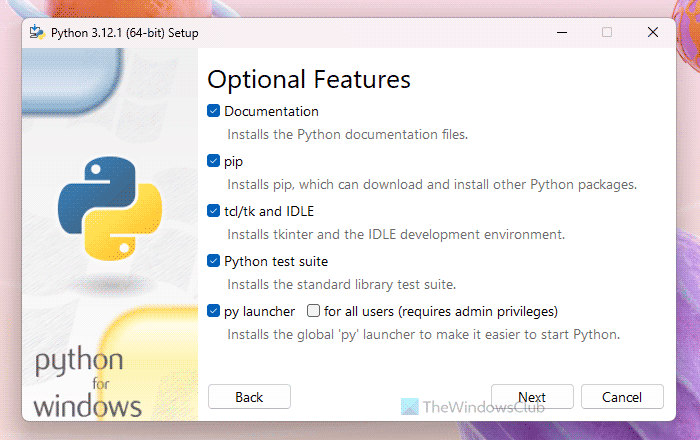Click the Python installer icon in title bar
700x440 pixels.
(38, 32)
